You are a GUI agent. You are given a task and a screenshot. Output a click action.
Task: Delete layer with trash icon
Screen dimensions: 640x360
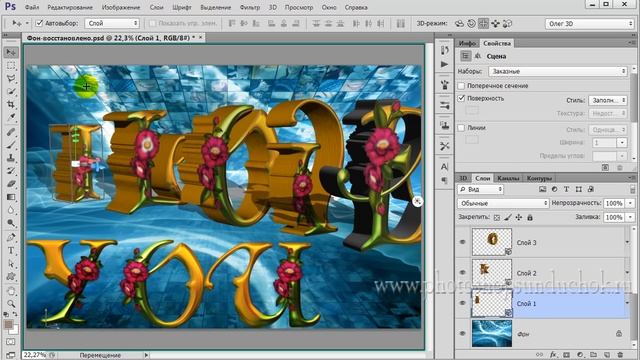click(x=620, y=355)
